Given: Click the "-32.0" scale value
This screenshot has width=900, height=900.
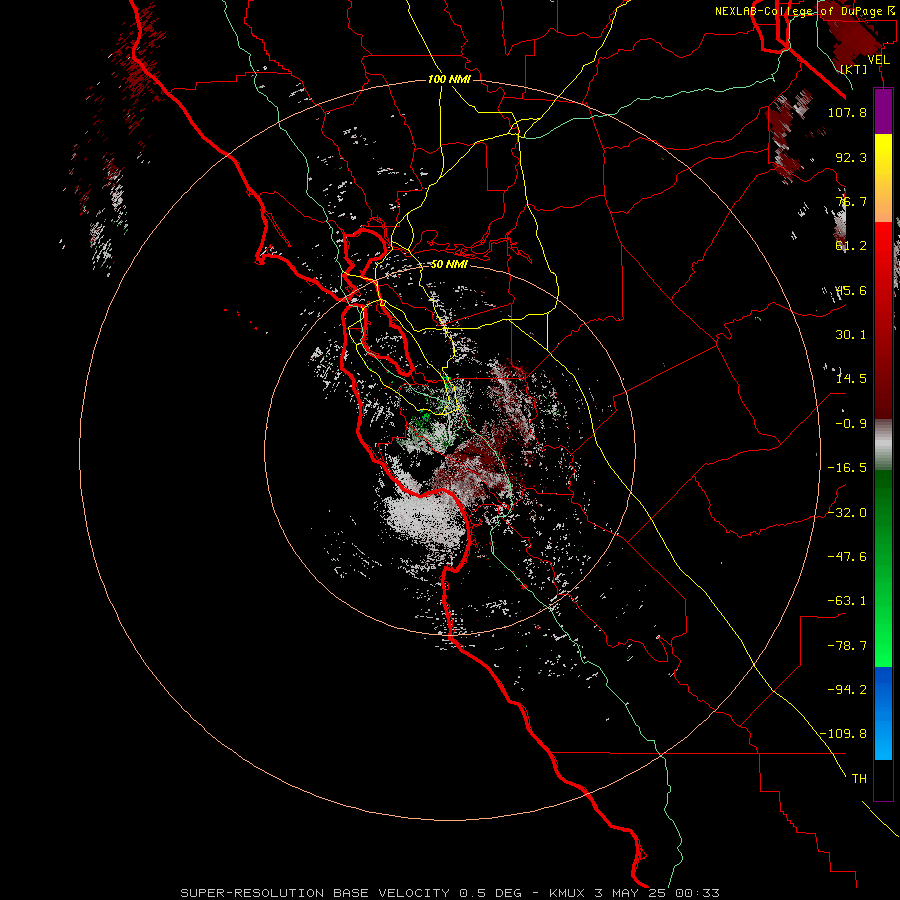Looking at the screenshot, I should point(847,513).
